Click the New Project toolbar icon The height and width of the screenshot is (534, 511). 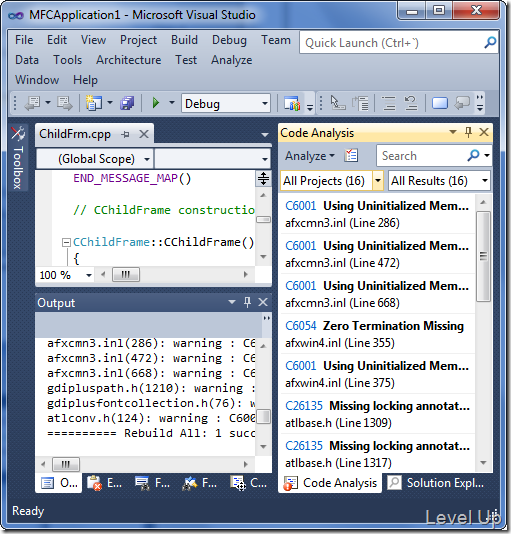click(x=94, y=103)
